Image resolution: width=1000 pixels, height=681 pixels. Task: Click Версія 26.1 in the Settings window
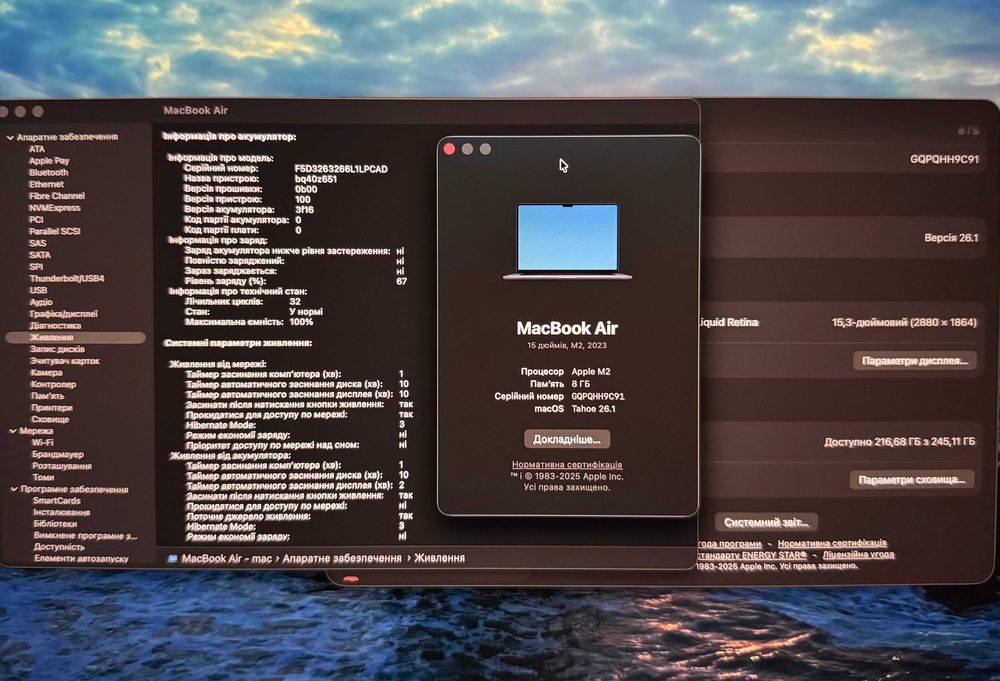(951, 238)
